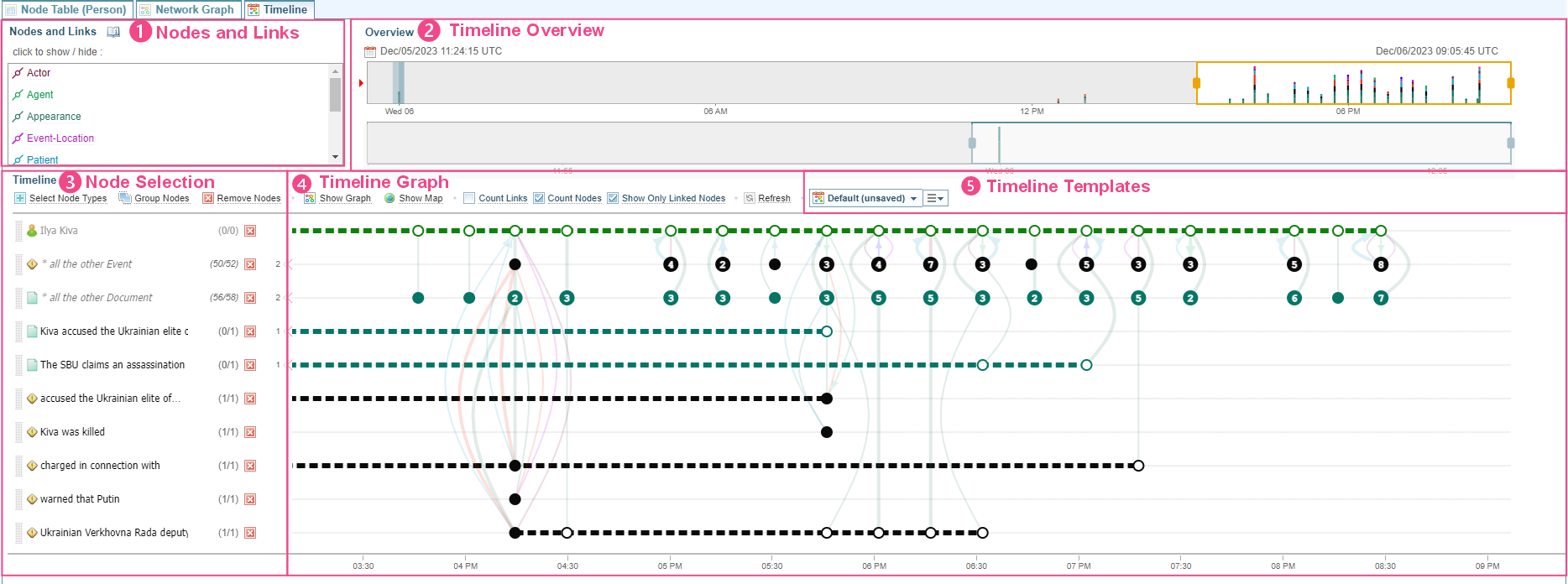Click the Group Nodes icon

(125, 198)
